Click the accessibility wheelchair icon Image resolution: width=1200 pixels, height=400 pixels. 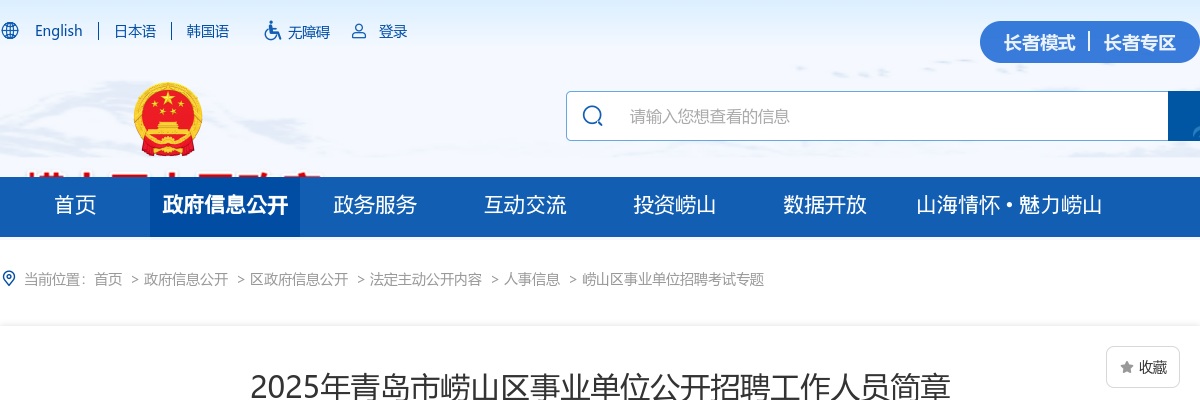[x=272, y=31]
